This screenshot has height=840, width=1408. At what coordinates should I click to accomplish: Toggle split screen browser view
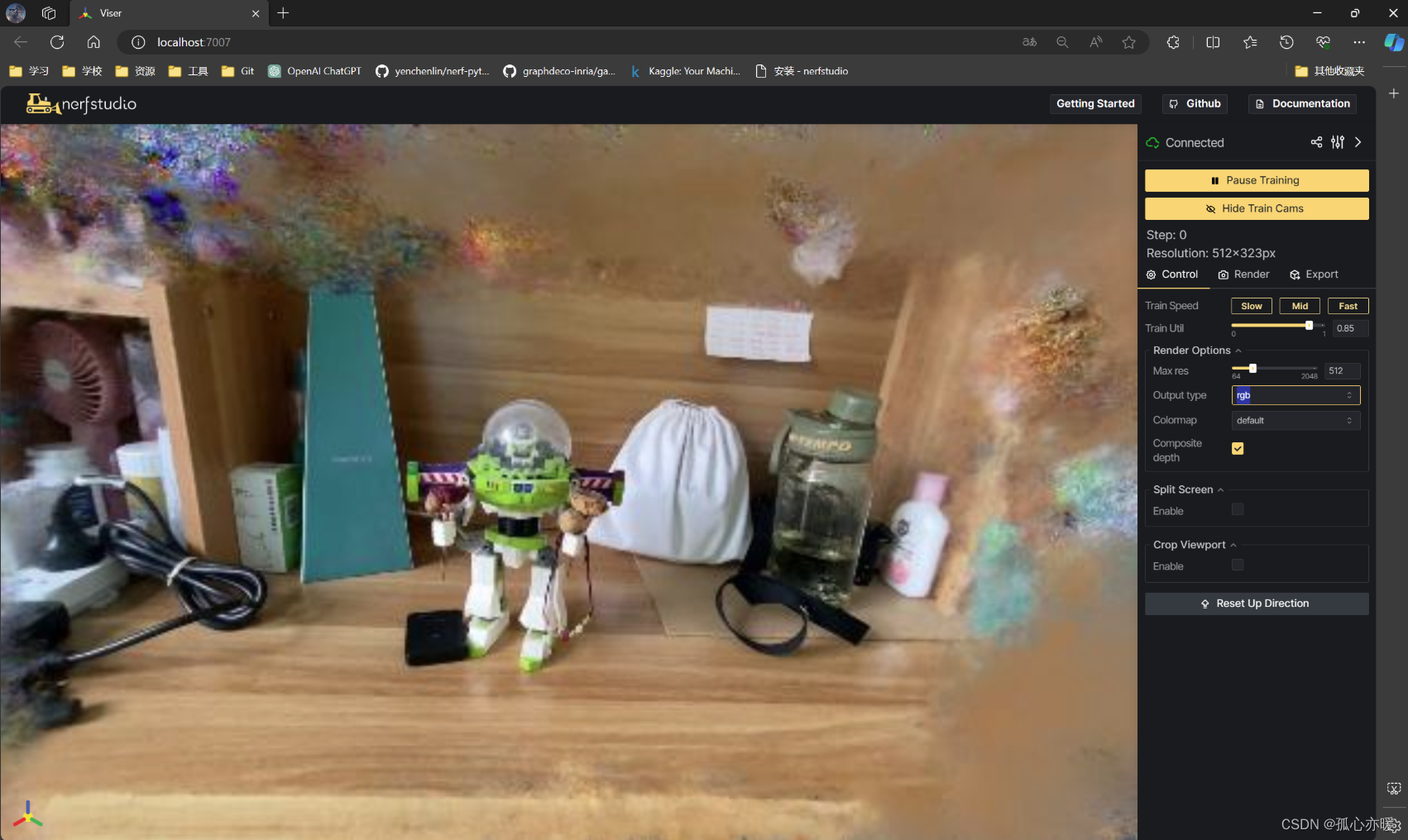tap(1213, 42)
